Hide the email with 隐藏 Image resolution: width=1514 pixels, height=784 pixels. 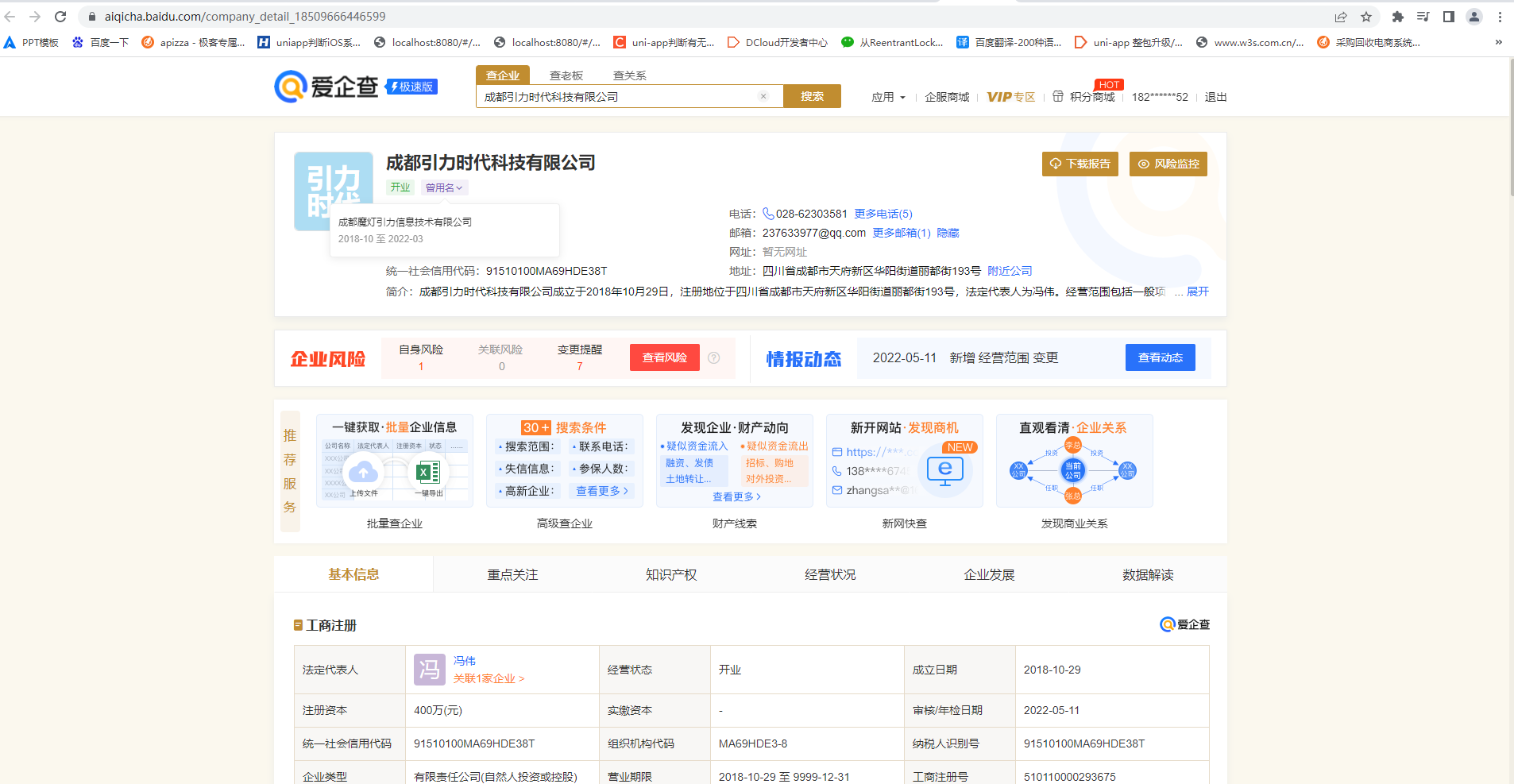(948, 233)
